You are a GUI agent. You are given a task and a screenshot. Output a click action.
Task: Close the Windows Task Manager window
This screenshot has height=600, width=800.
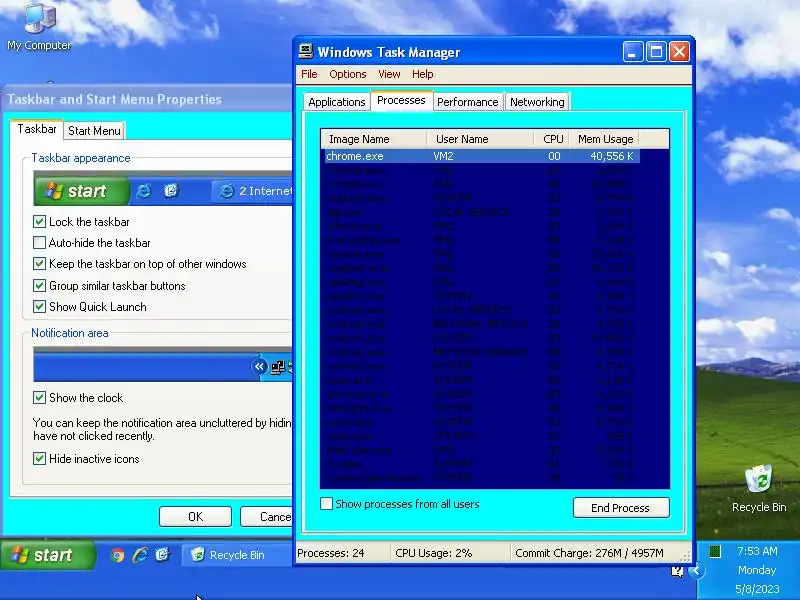coord(680,52)
